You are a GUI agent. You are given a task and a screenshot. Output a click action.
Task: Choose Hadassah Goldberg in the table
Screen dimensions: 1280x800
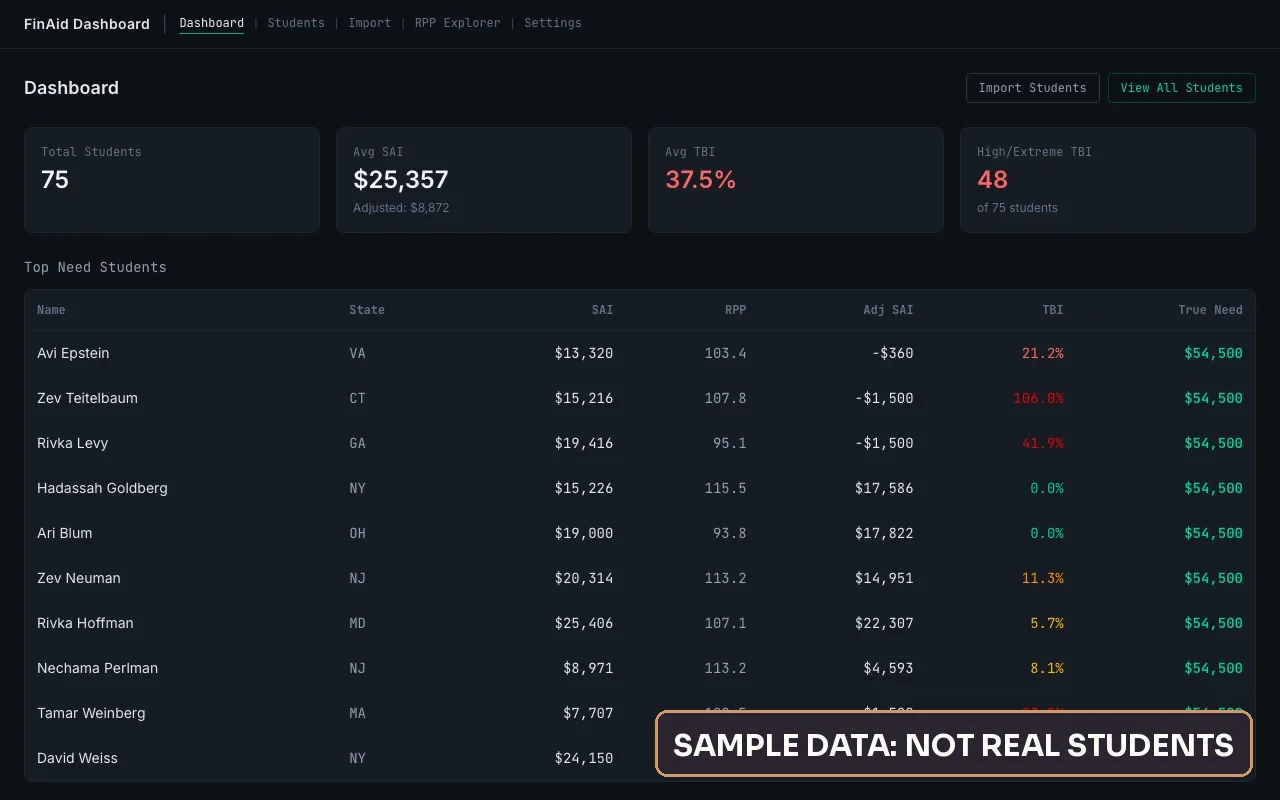coord(102,488)
